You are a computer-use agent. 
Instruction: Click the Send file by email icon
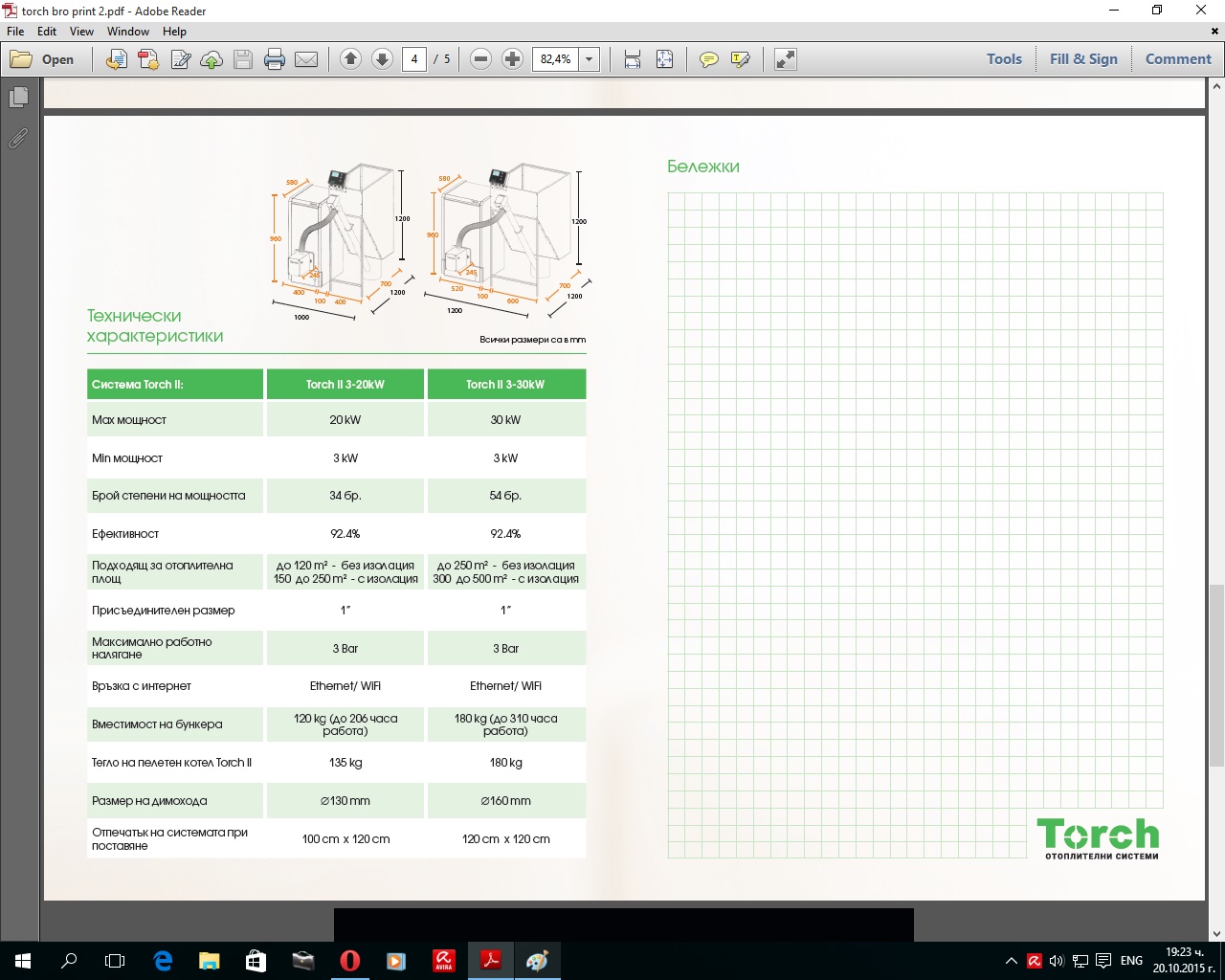pos(306,59)
